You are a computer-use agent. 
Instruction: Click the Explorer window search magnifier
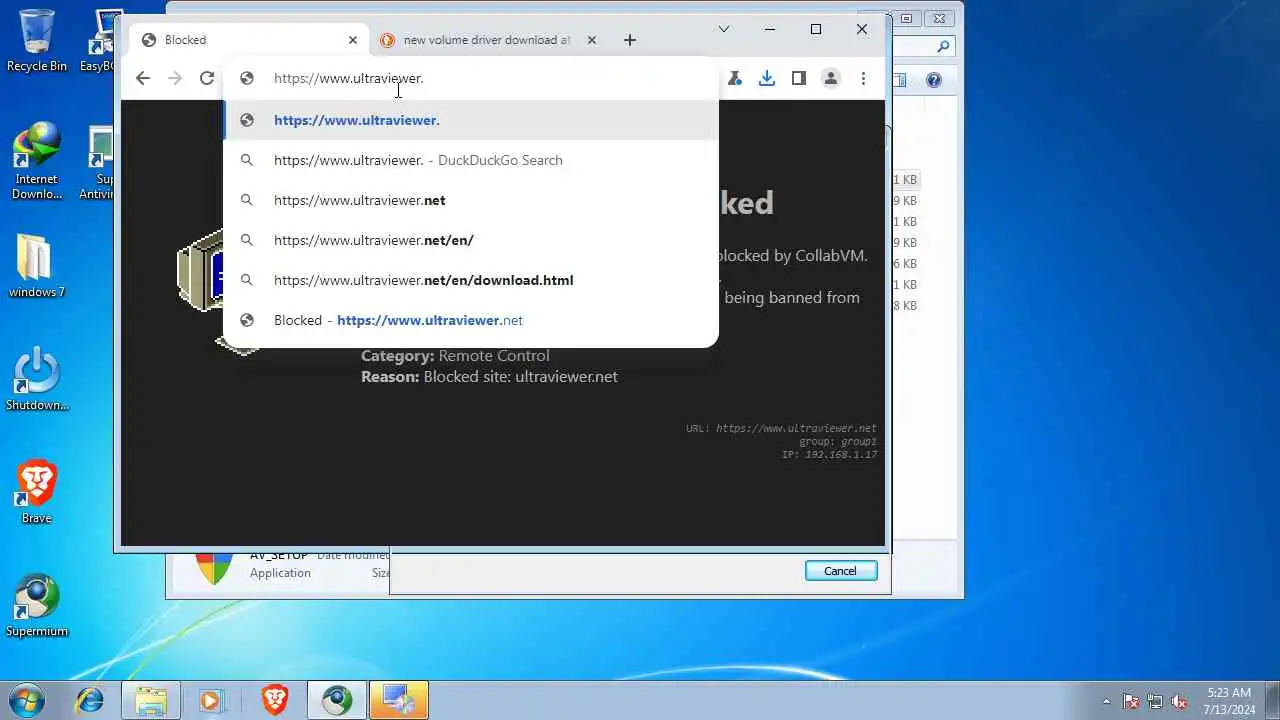coord(942,46)
